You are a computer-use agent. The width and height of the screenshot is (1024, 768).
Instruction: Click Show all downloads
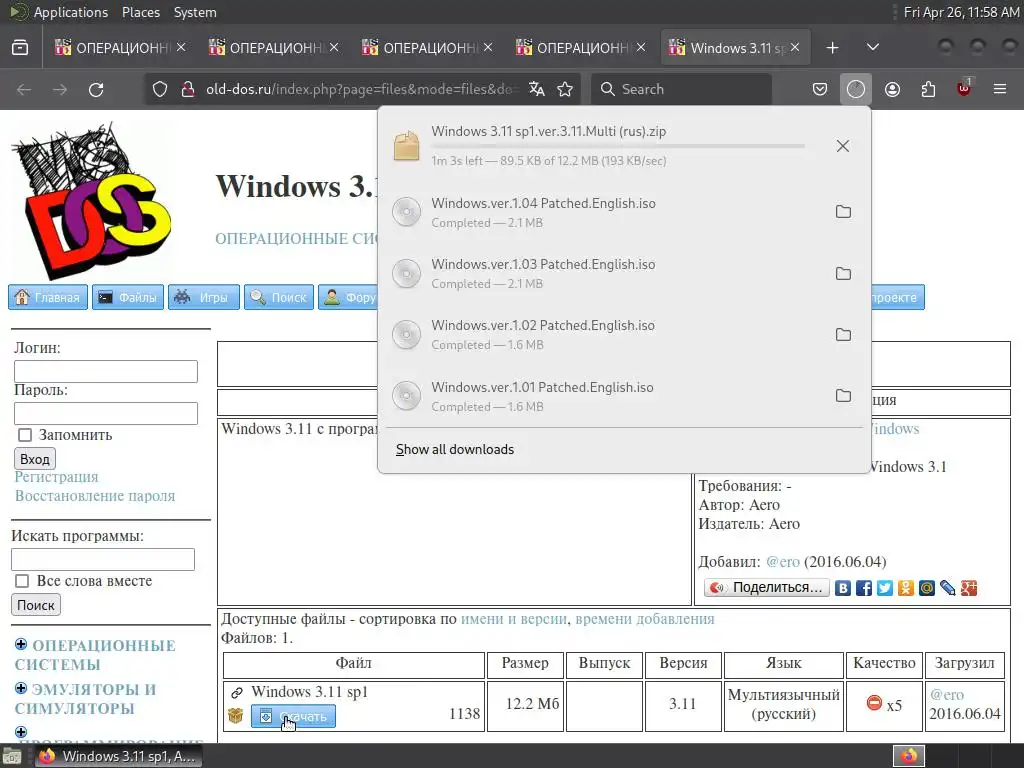[x=455, y=449]
